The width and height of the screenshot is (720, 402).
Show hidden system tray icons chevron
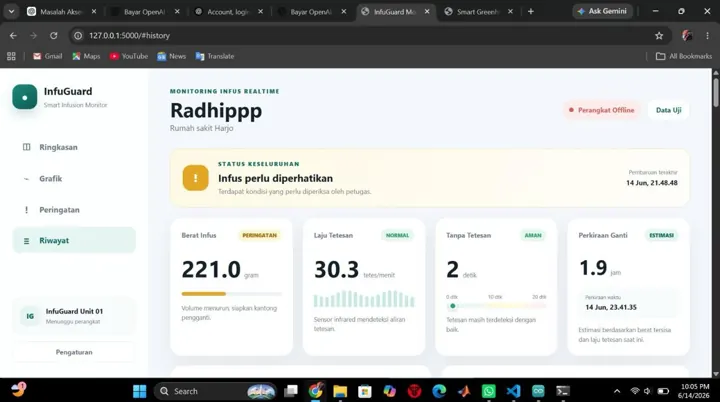617,391
